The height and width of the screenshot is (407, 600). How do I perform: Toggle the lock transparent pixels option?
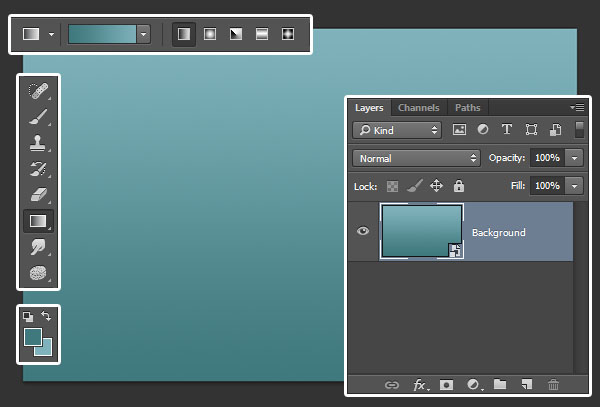click(392, 186)
